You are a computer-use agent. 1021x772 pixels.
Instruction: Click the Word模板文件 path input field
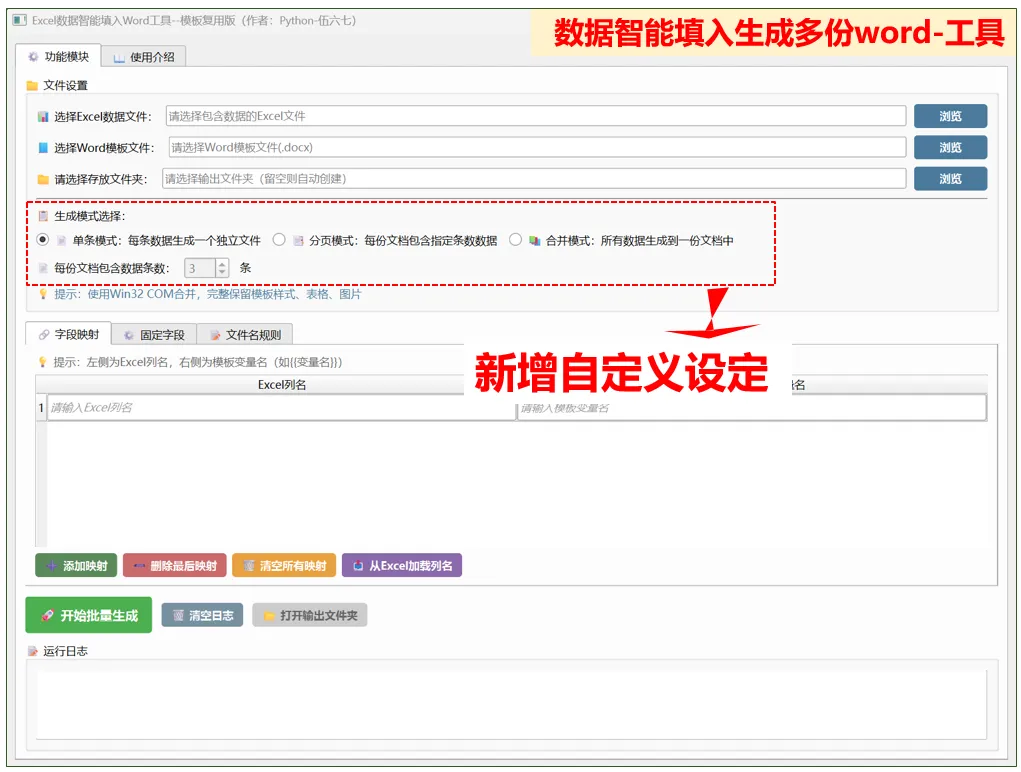coord(537,147)
